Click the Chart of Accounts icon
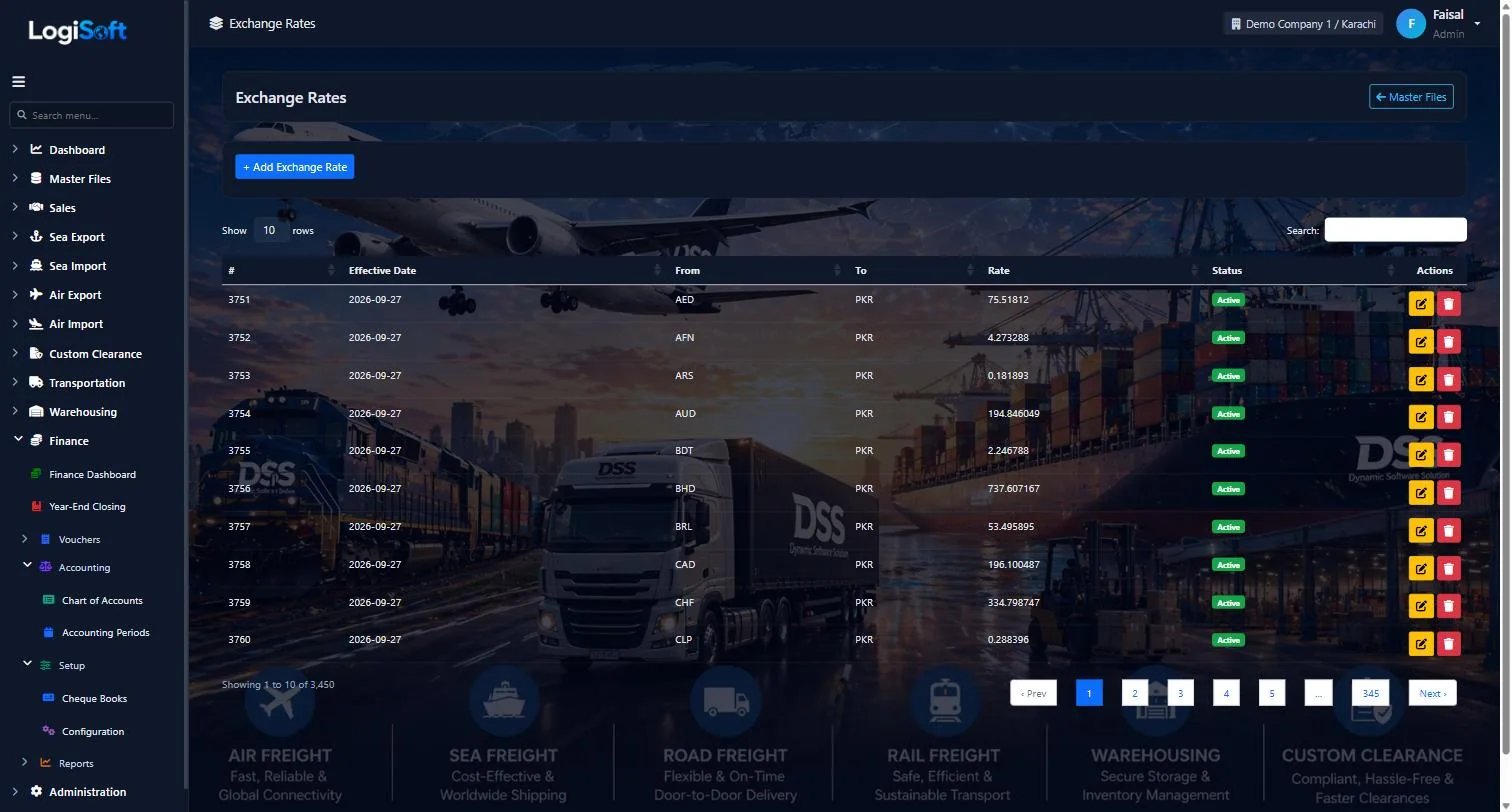This screenshot has width=1512, height=812. [48, 601]
